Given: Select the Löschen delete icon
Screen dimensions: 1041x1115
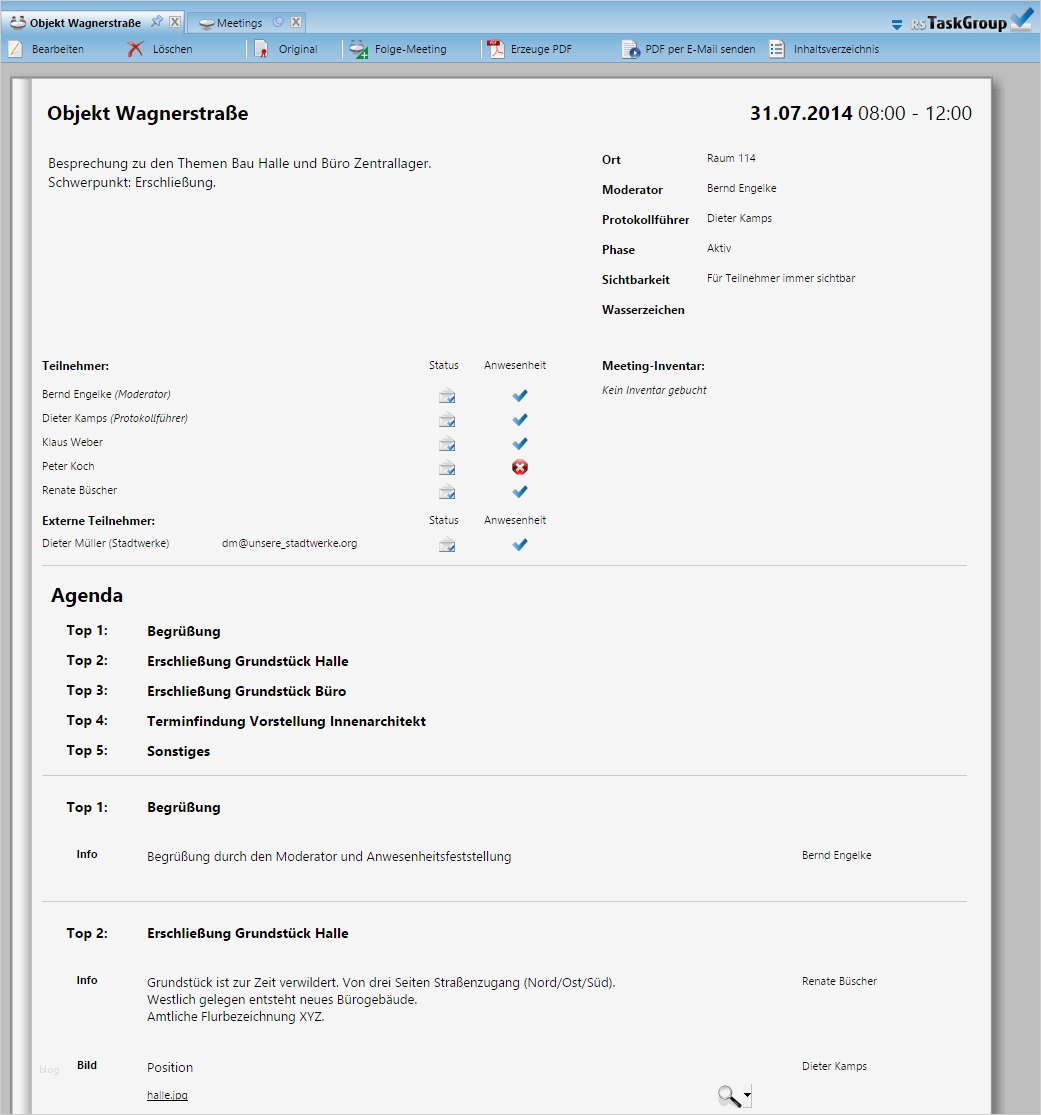Looking at the screenshot, I should tap(131, 48).
